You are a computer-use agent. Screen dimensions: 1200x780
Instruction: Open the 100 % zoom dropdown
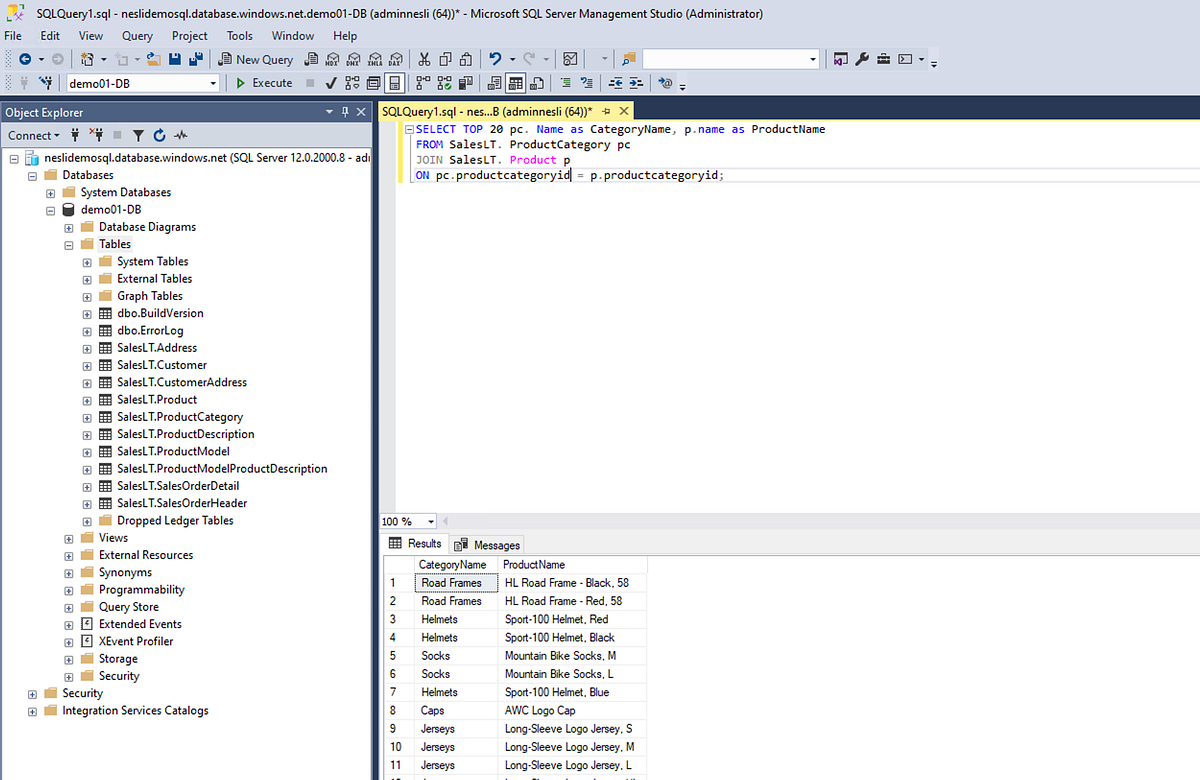tap(431, 521)
